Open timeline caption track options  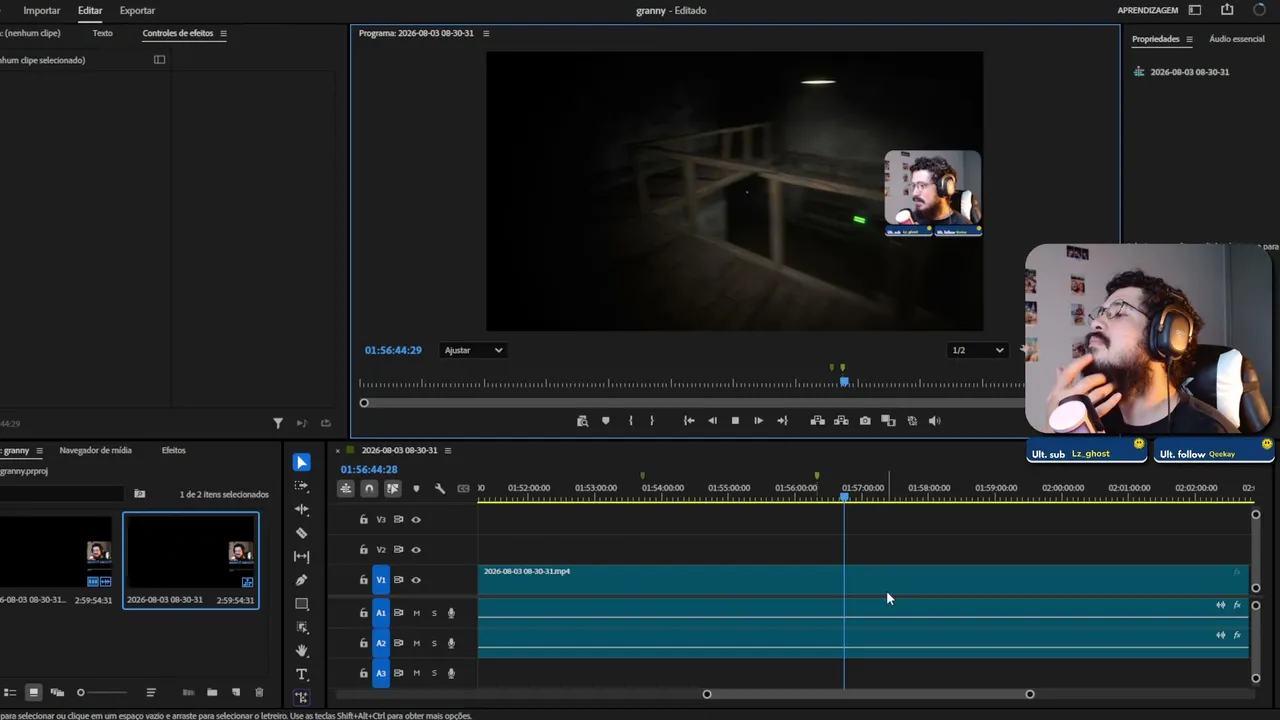[463, 488]
